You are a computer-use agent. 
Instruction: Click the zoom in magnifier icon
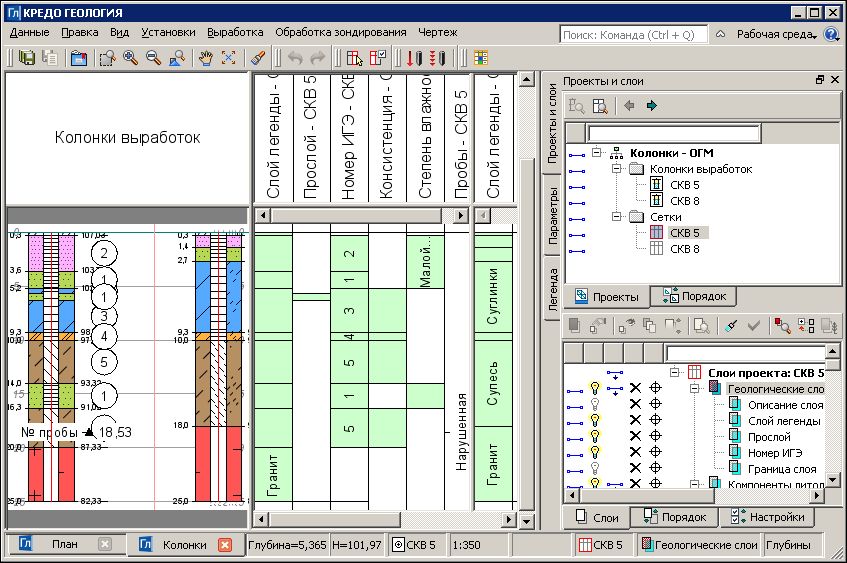pyautogui.click(x=130, y=58)
